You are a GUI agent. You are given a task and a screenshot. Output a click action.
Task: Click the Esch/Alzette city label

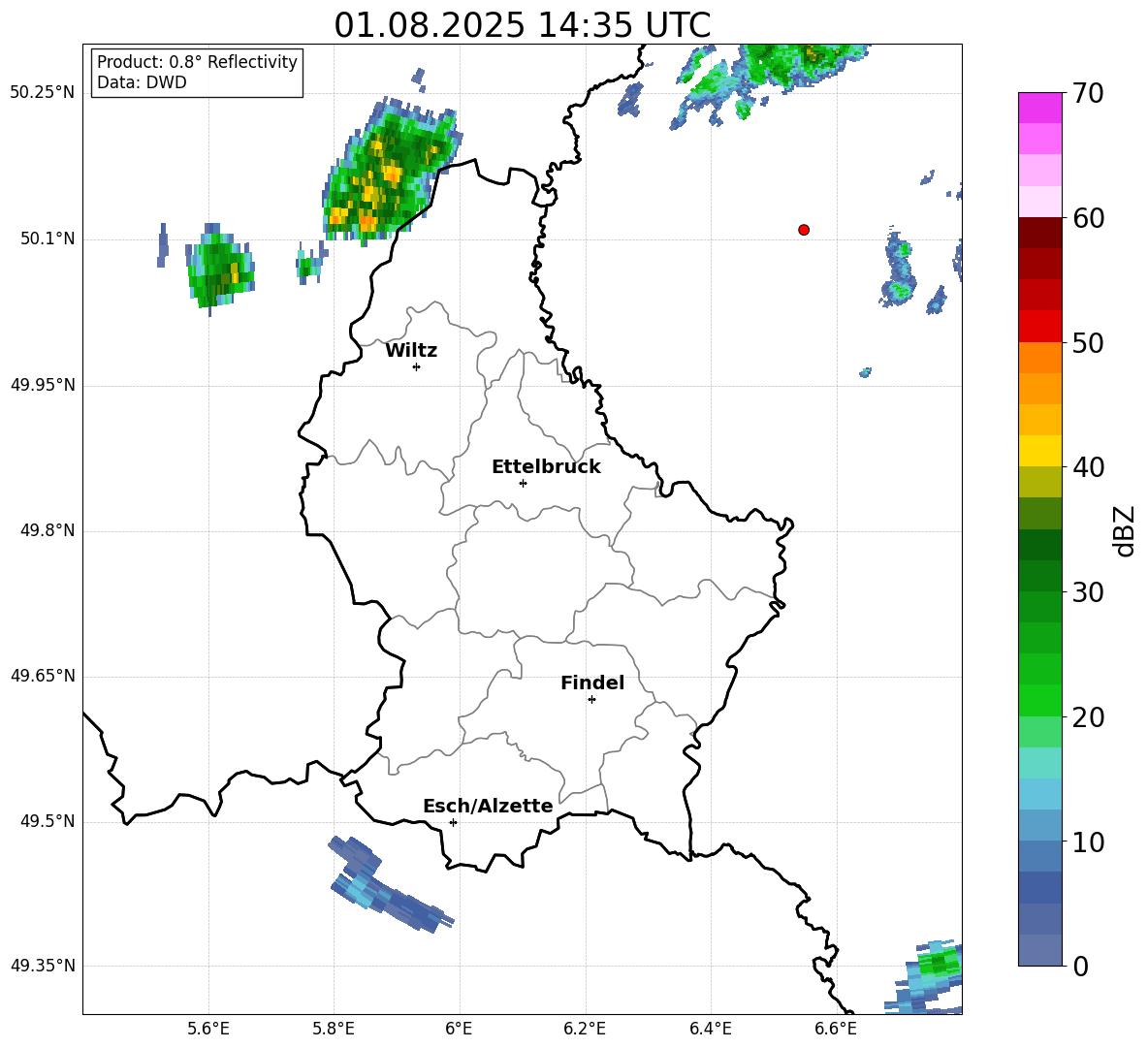[488, 806]
